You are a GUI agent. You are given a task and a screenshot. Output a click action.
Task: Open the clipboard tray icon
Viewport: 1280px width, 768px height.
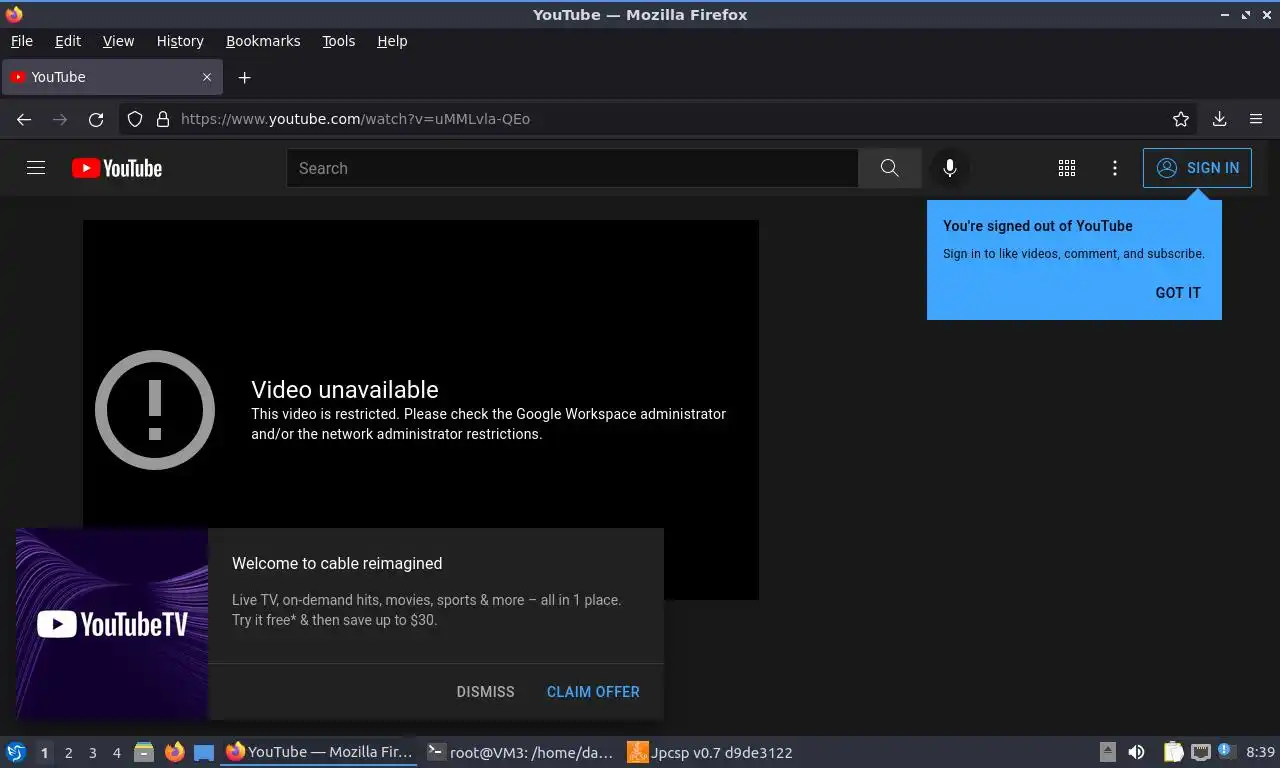coord(1173,752)
